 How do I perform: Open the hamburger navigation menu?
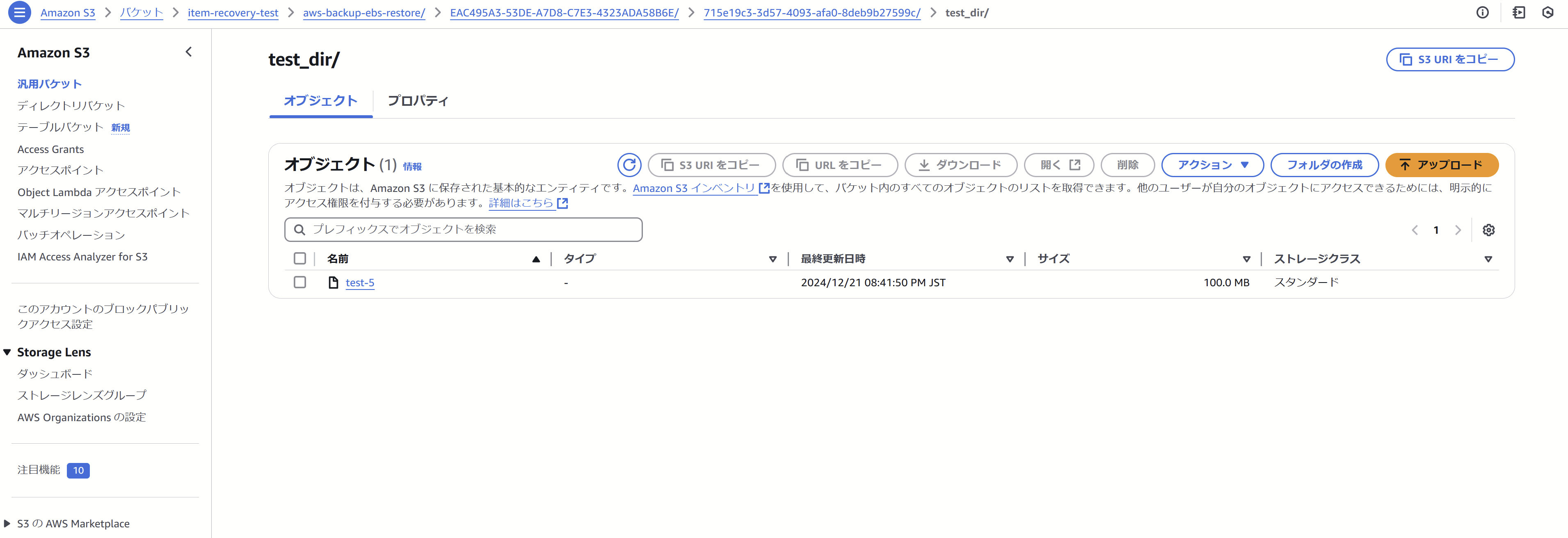point(19,12)
